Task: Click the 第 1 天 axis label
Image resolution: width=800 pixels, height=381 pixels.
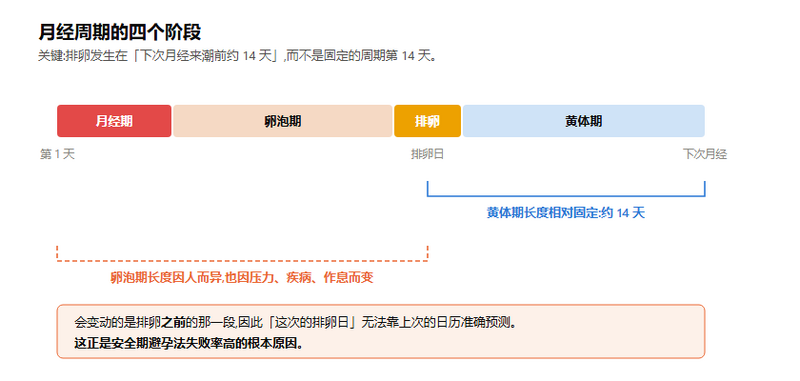Action: pyautogui.click(x=58, y=154)
